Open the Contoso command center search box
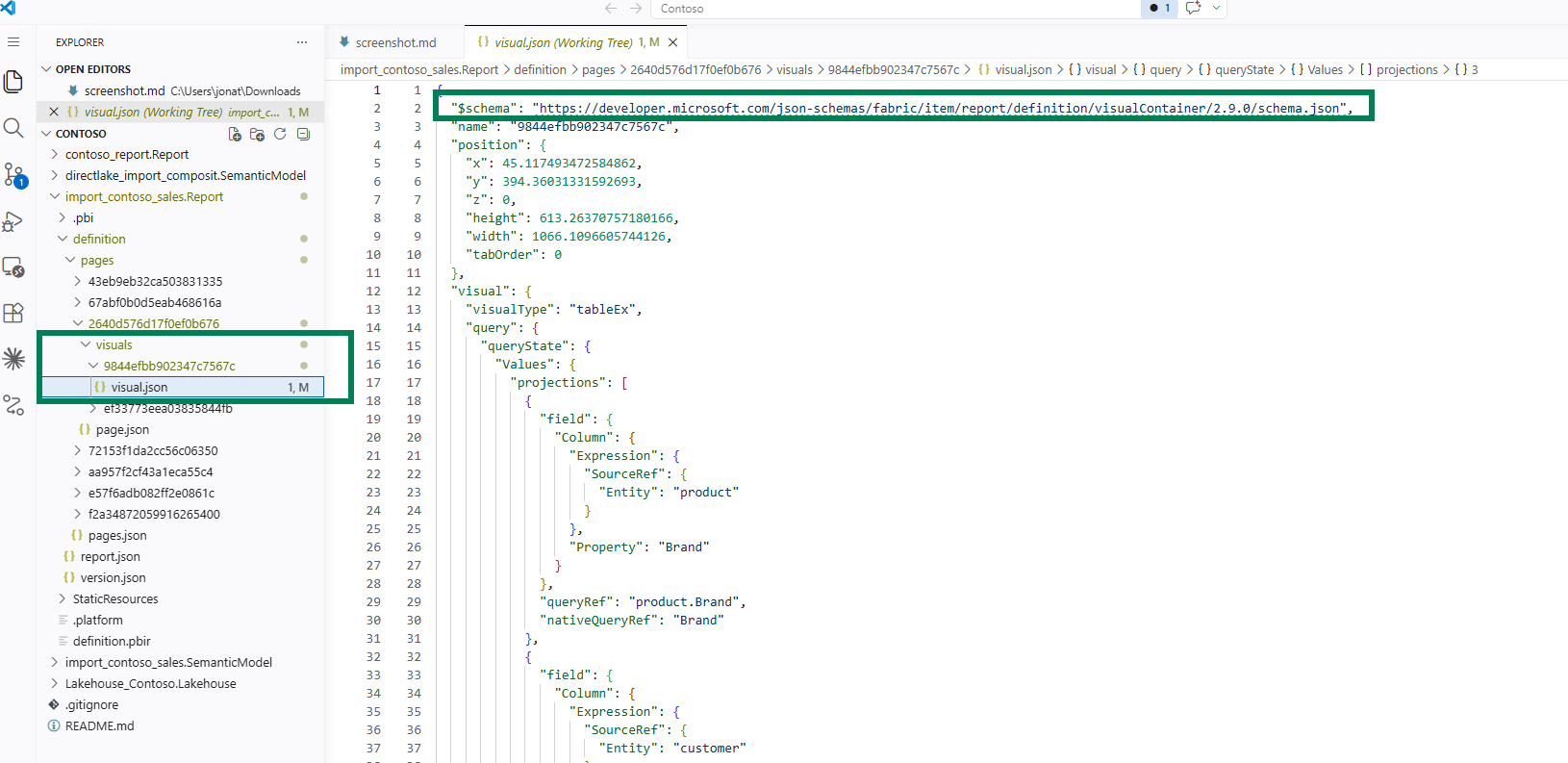The width and height of the screenshot is (1568, 763). pyautogui.click(x=895, y=9)
